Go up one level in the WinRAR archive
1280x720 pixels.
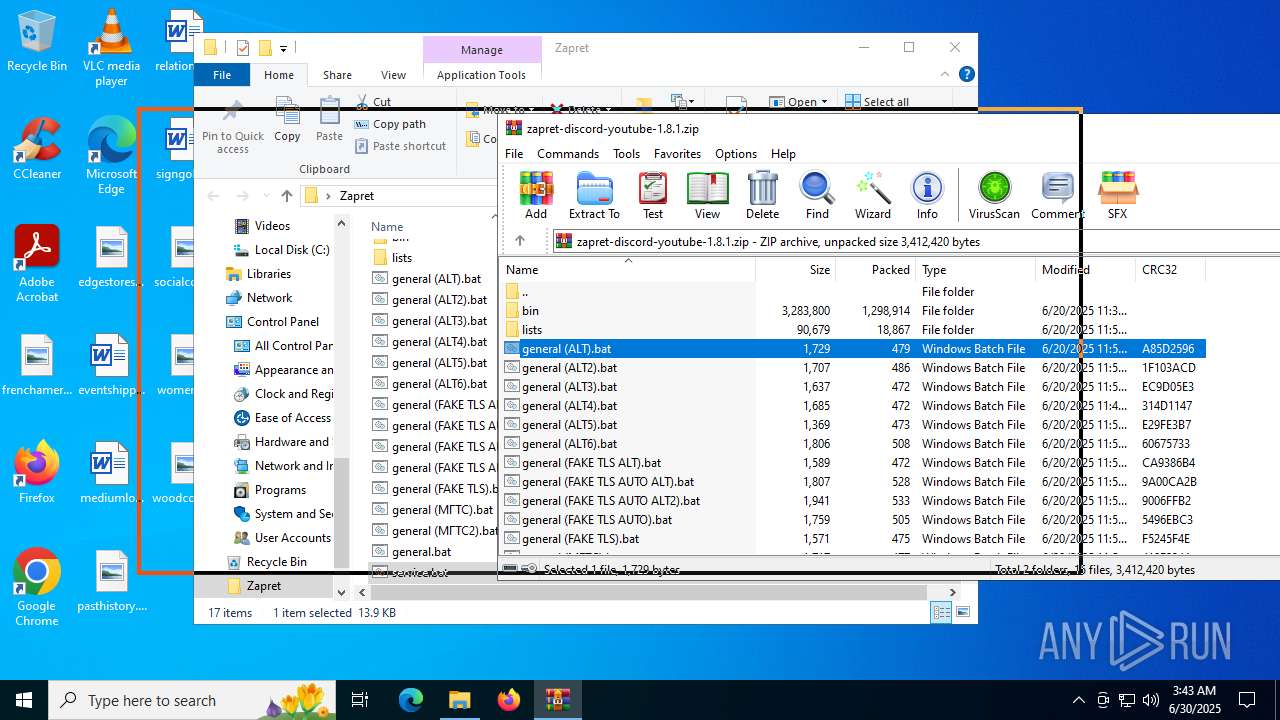coord(520,241)
